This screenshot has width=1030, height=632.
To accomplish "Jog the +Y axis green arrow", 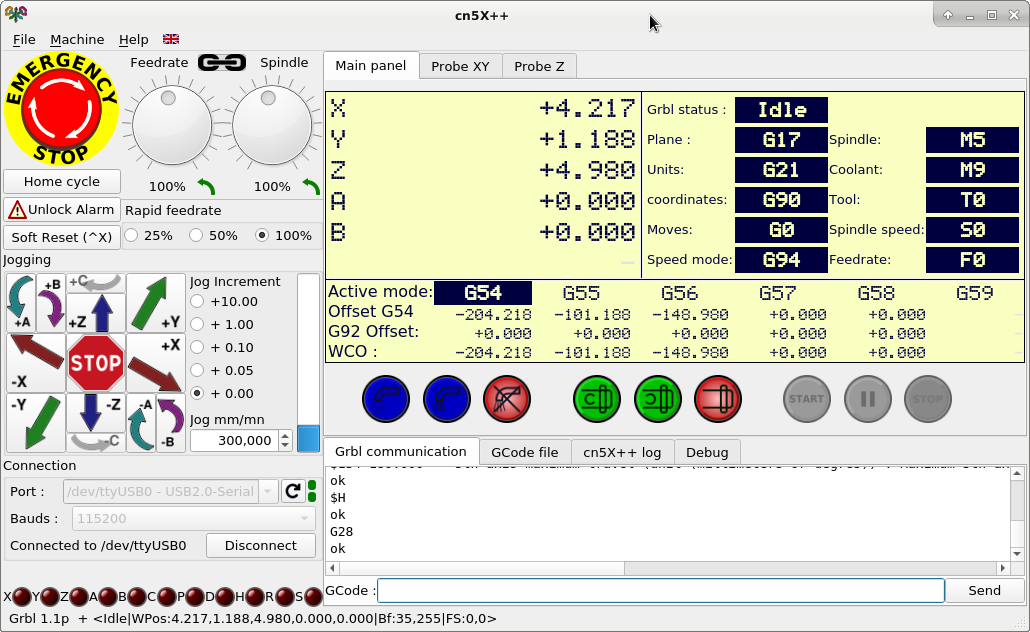I will (155, 302).
